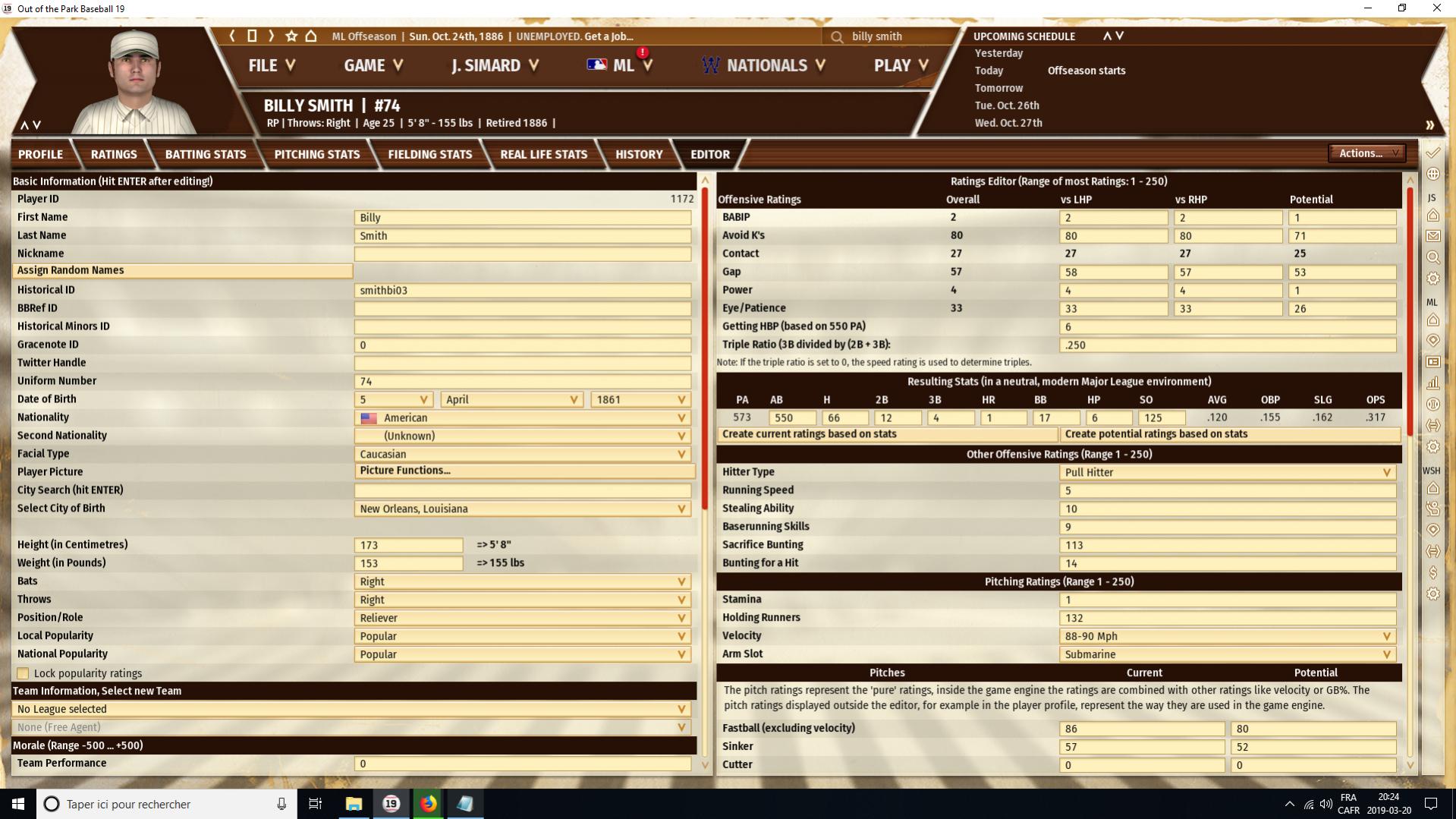
Task: Open the birth day dropdown
Action: (x=394, y=399)
